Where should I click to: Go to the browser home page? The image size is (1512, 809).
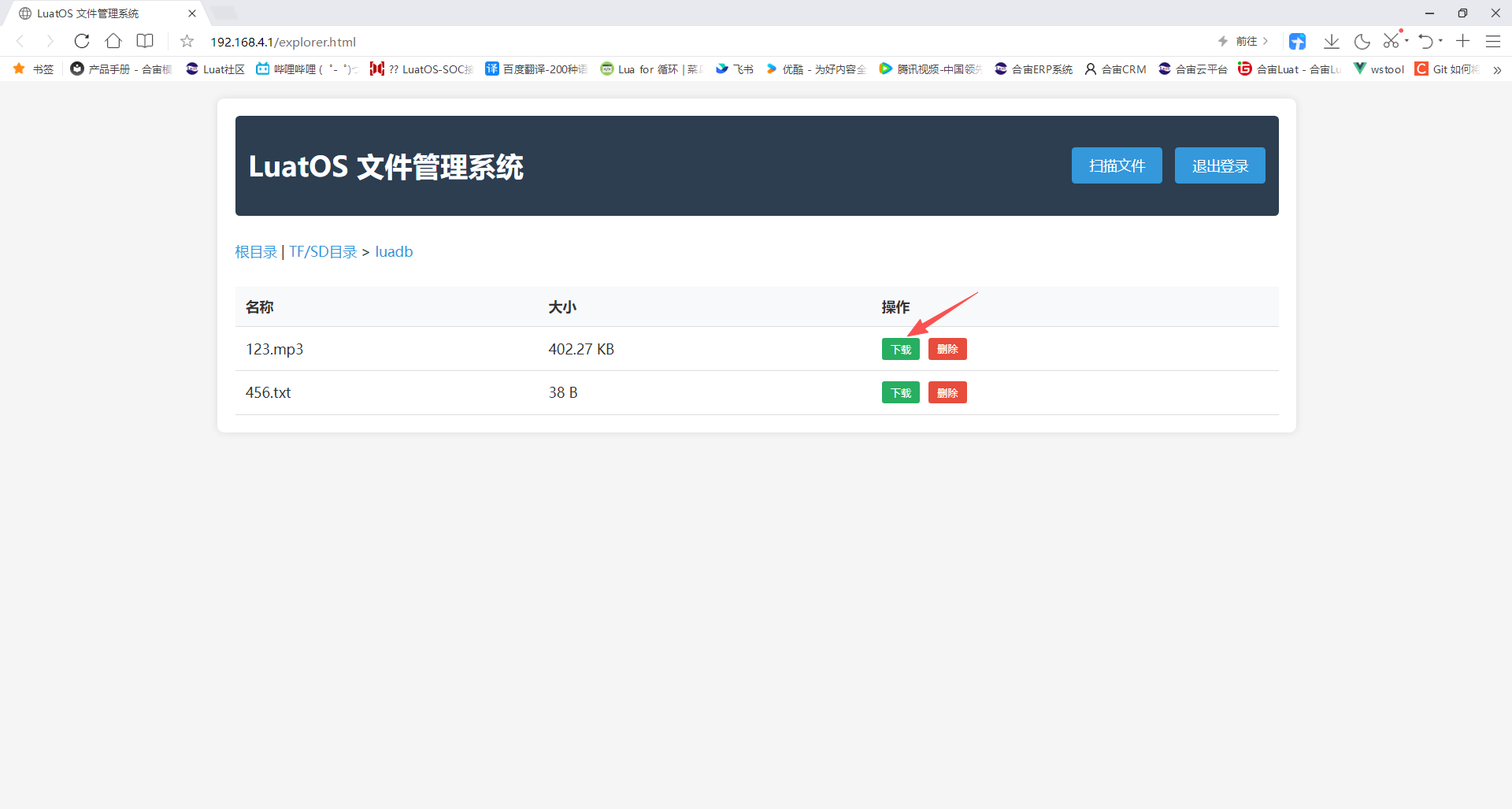click(x=113, y=41)
